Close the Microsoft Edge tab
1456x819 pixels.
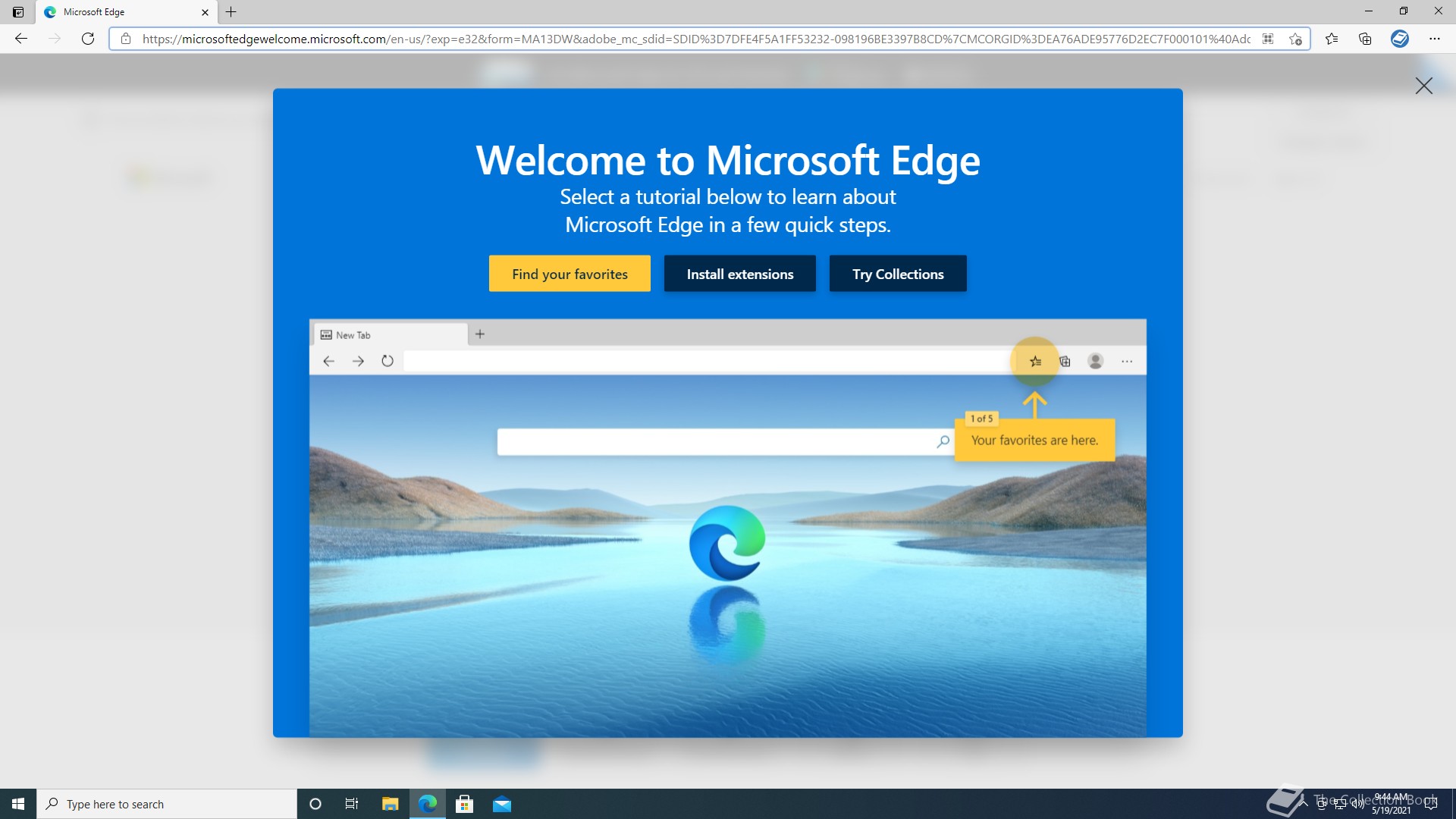pos(205,12)
